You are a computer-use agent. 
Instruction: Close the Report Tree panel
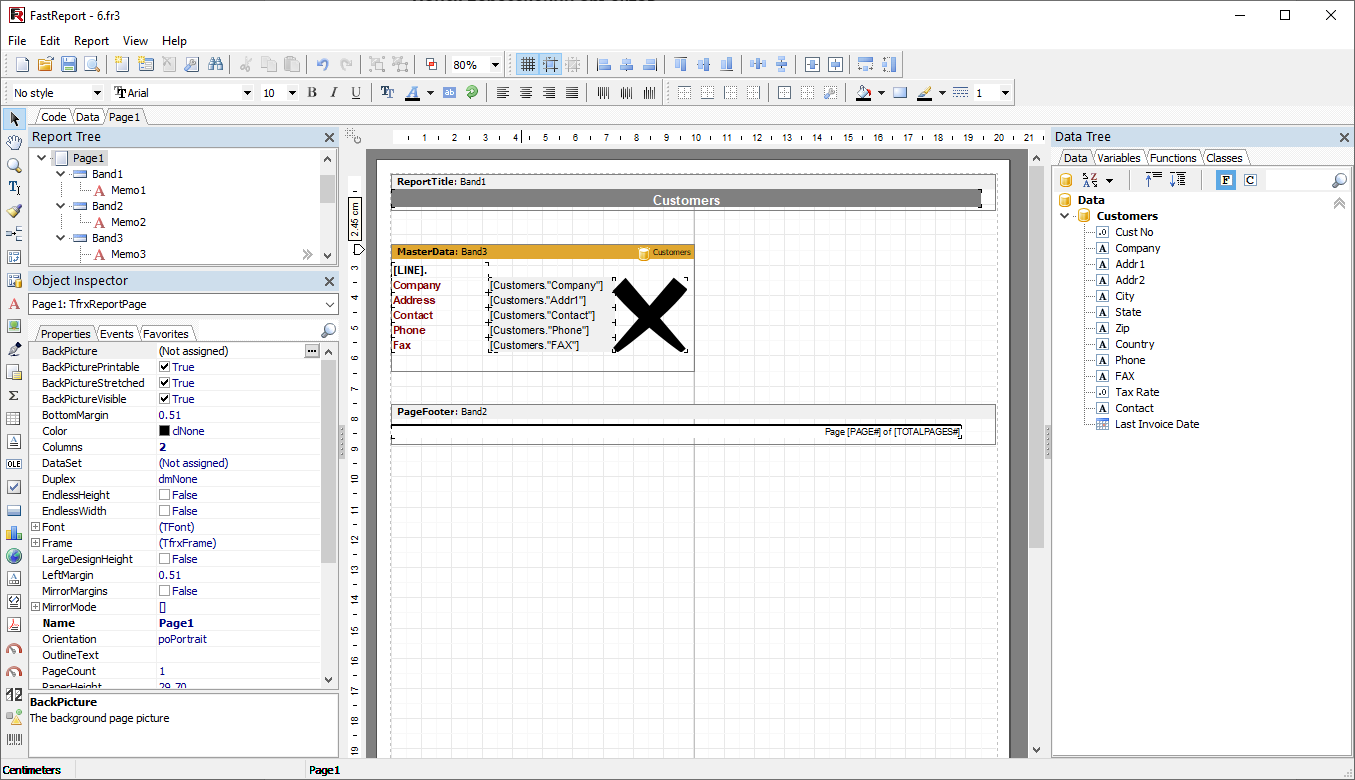329,137
